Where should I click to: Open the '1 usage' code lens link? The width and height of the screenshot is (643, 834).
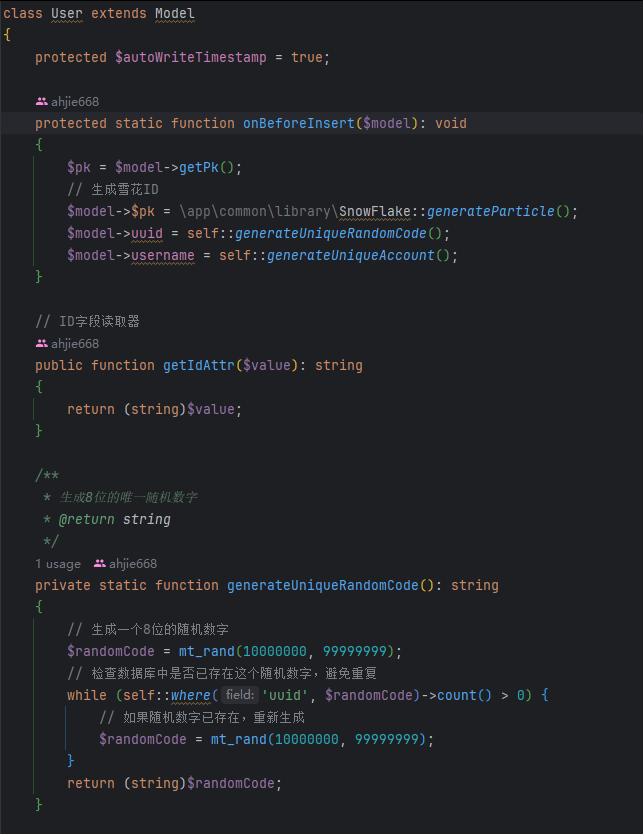click(x=58, y=564)
